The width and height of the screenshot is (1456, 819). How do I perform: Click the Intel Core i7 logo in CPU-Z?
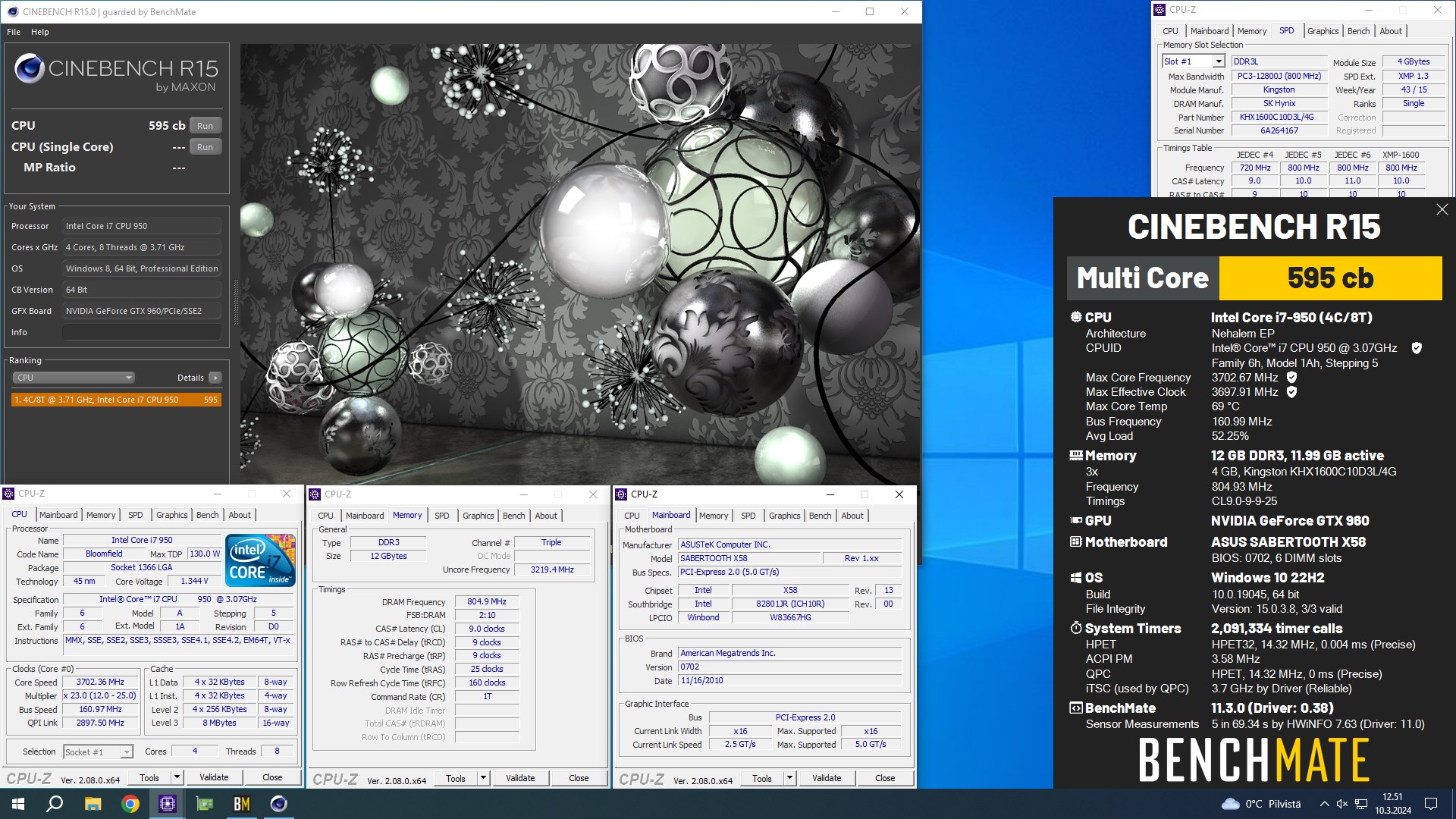click(260, 560)
